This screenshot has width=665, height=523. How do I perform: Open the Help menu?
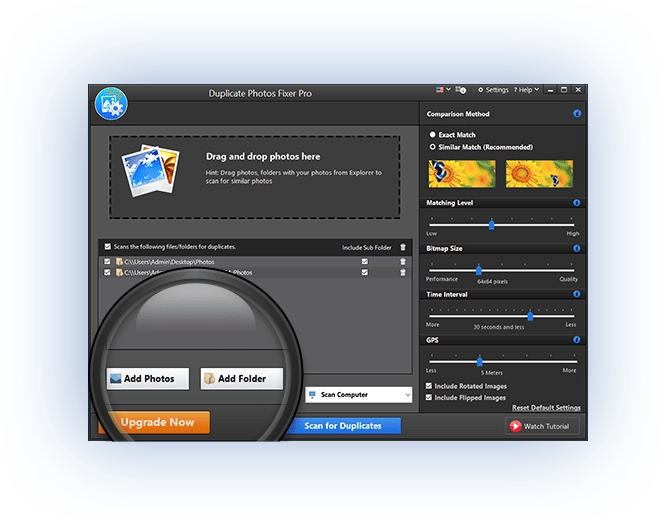[x=526, y=90]
